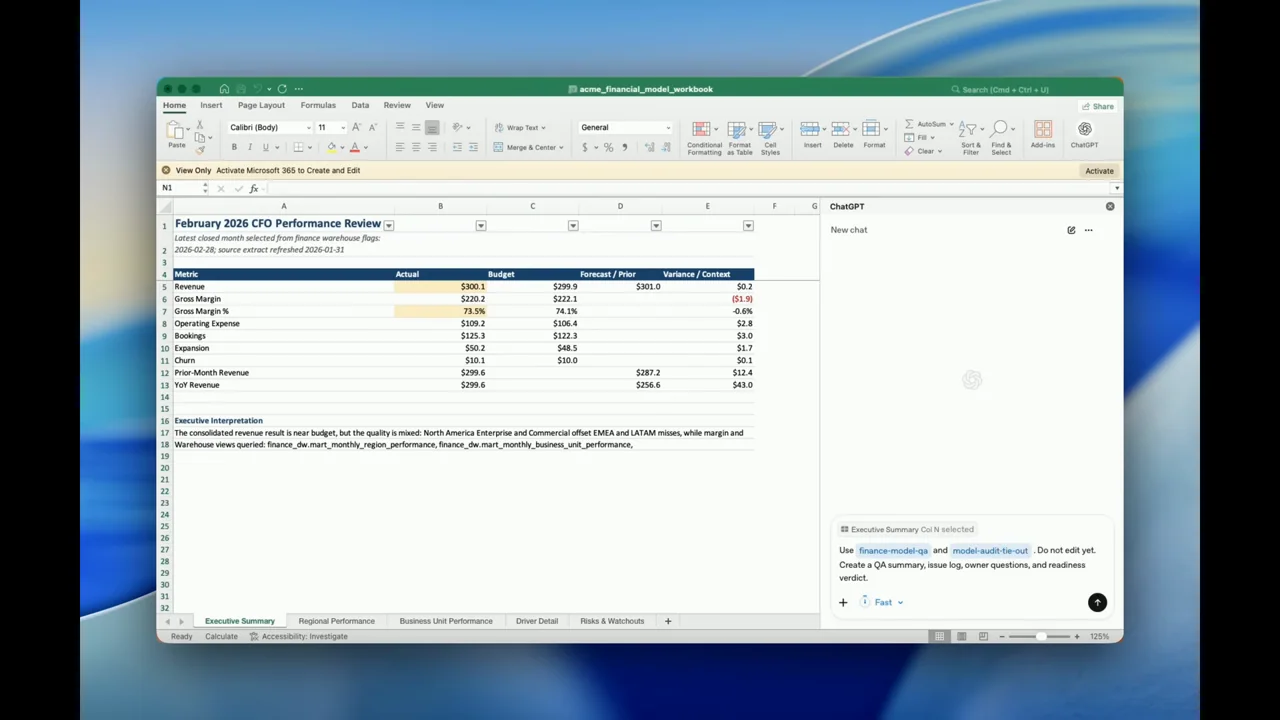Click the Fill Color bucket icon
The width and height of the screenshot is (1280, 720).
pos(331,147)
